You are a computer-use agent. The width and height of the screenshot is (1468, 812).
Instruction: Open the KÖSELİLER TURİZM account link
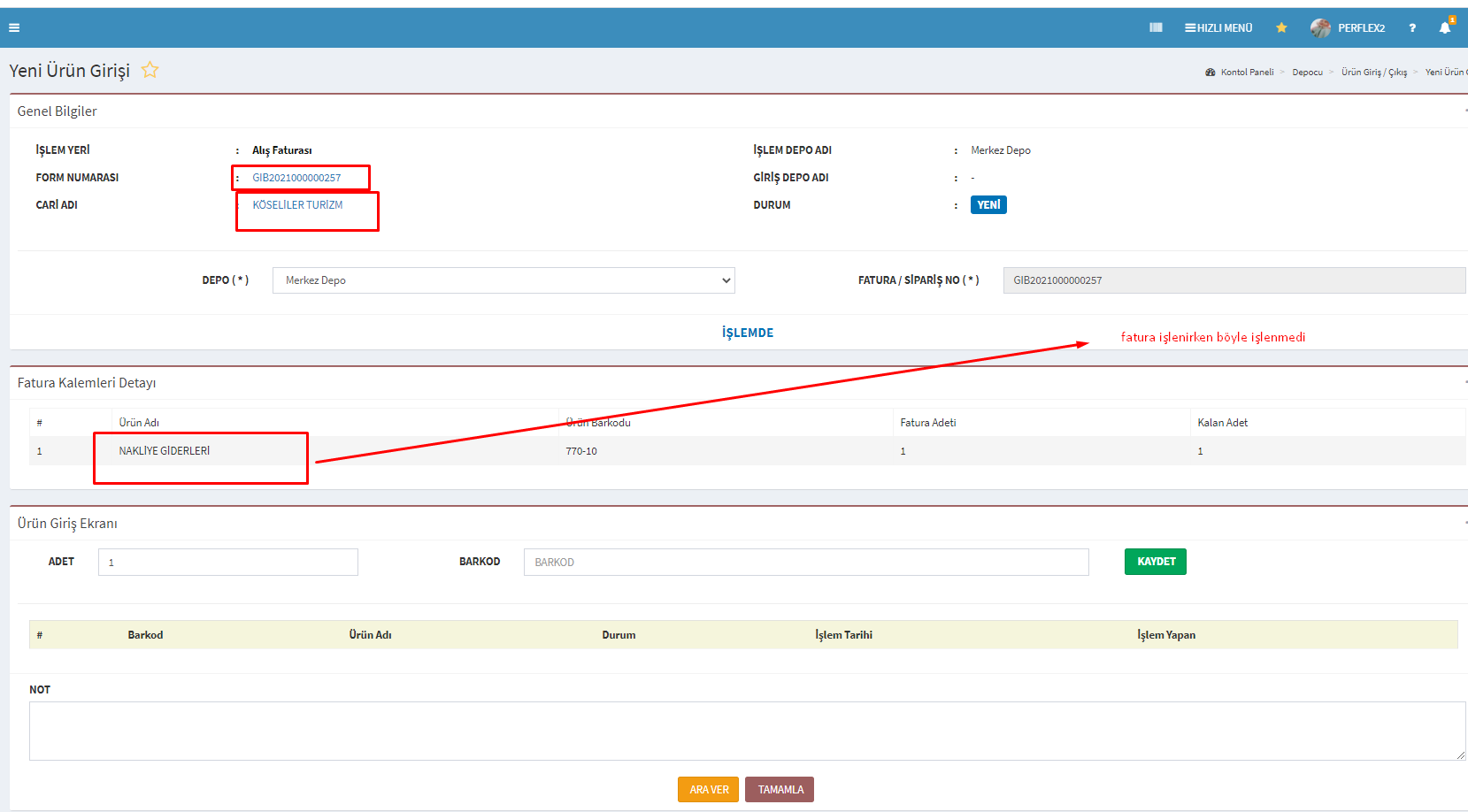point(297,205)
